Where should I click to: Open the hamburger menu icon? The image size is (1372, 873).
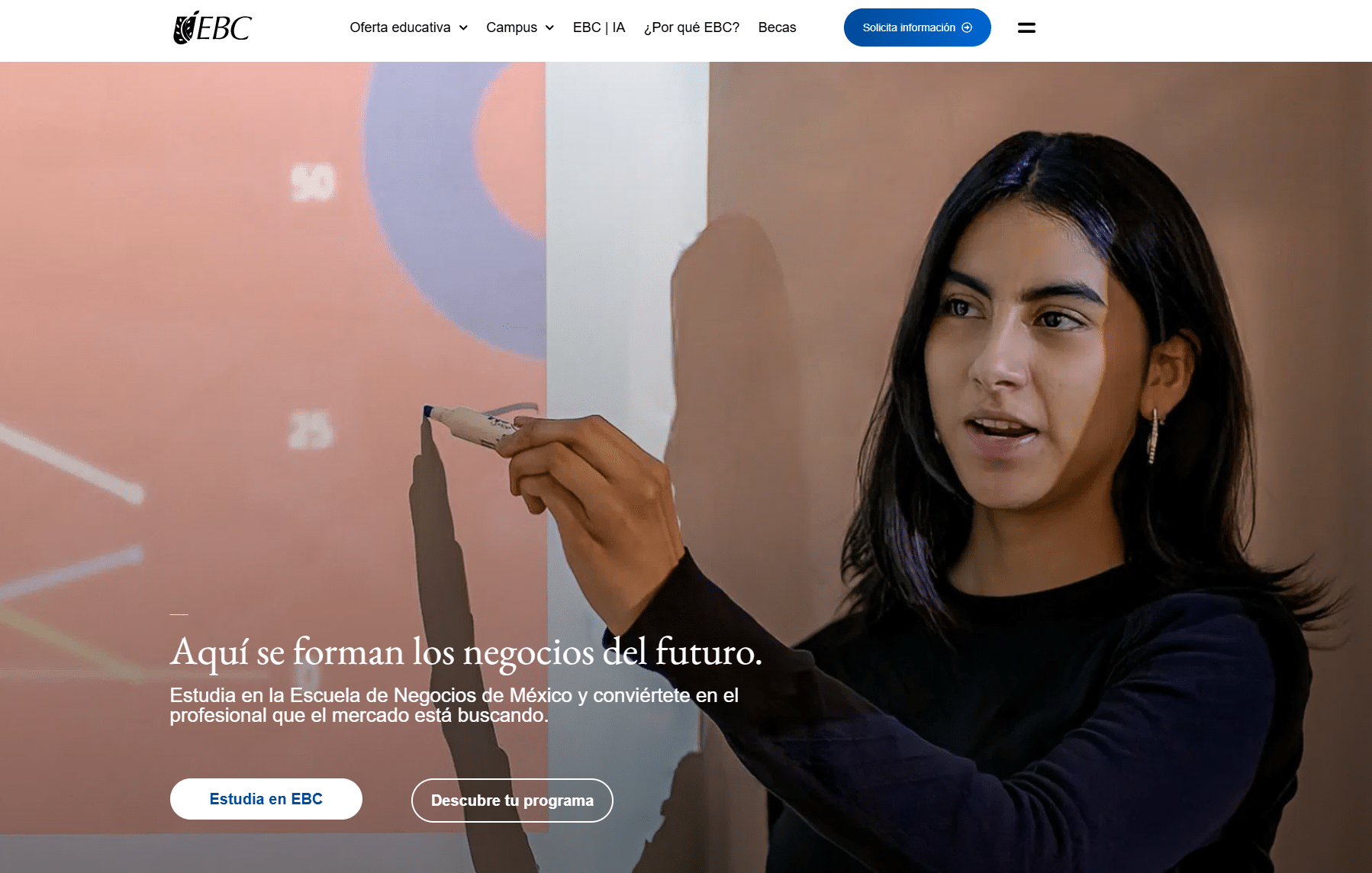point(1026,27)
